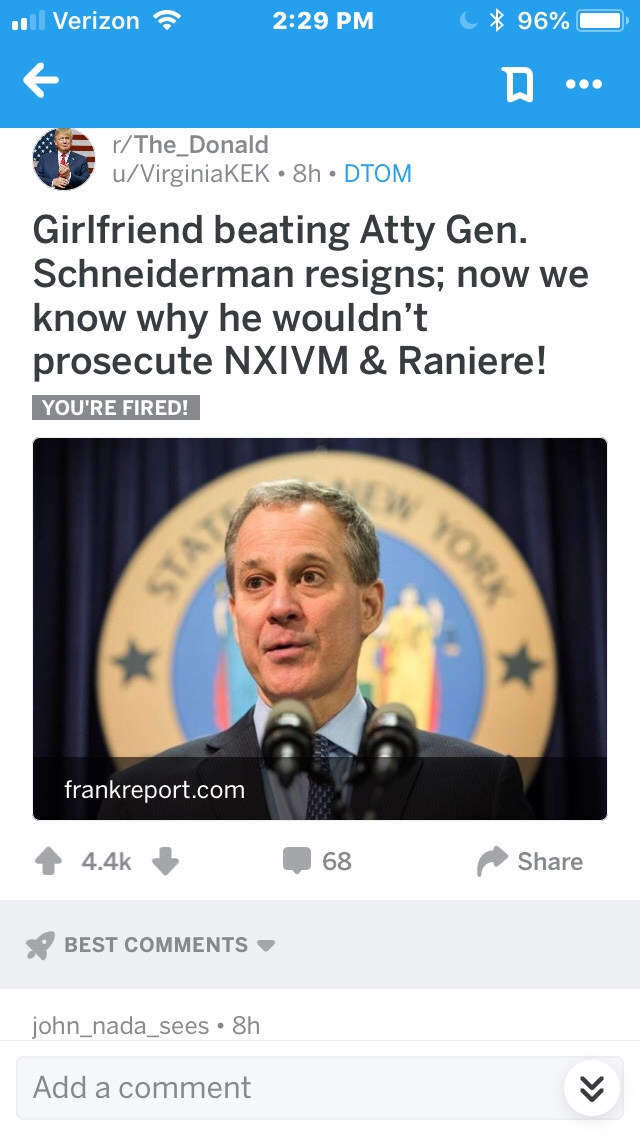Open the frankreport.com article thumbnail
The image size is (640, 1136).
coord(320,628)
